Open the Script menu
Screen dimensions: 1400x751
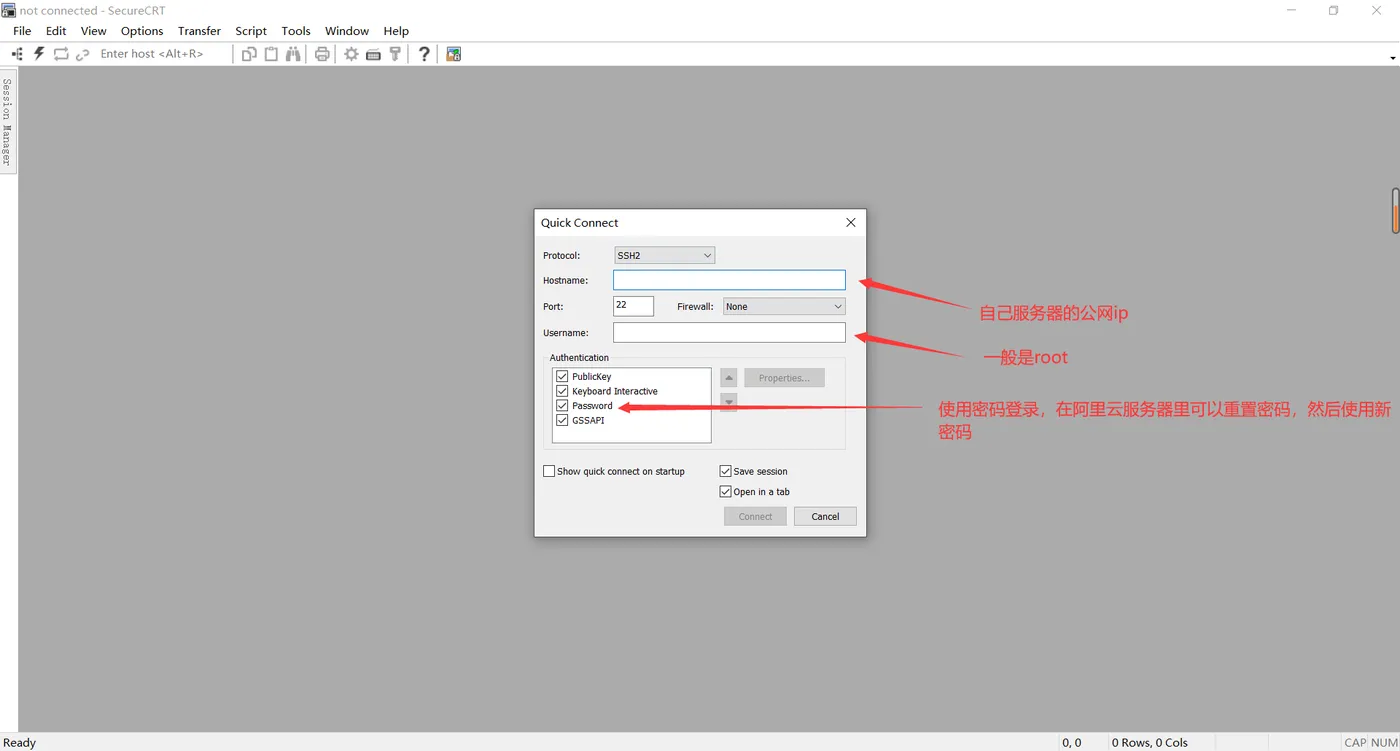(x=251, y=31)
